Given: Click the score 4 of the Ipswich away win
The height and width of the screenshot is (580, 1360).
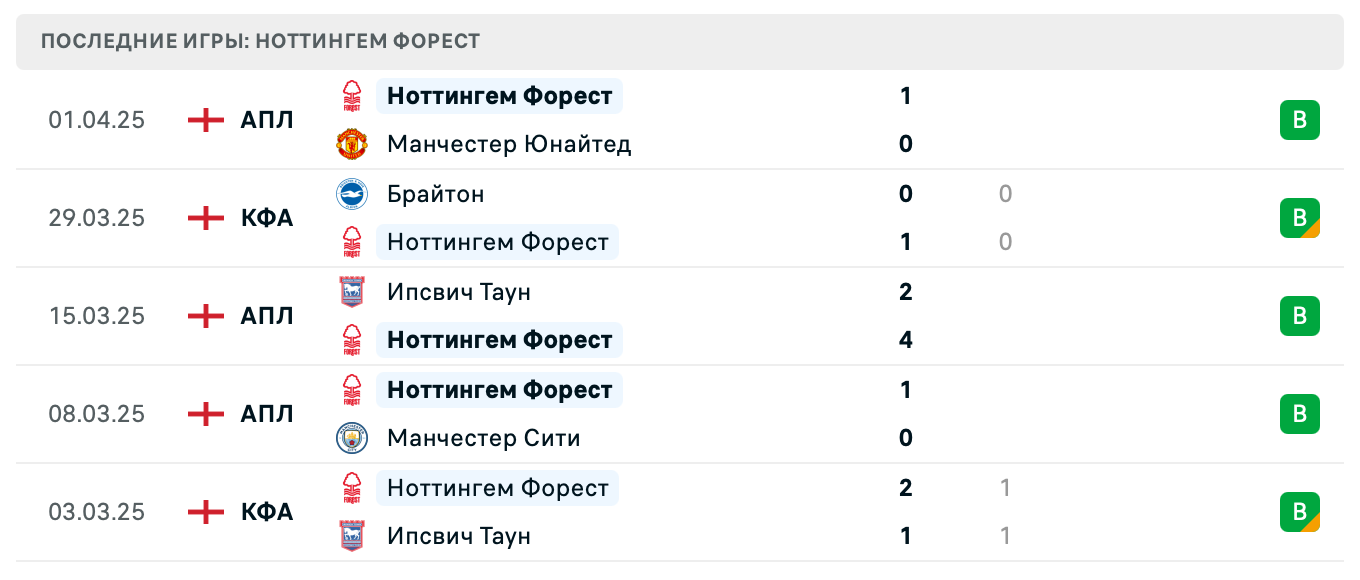Looking at the screenshot, I should (905, 340).
